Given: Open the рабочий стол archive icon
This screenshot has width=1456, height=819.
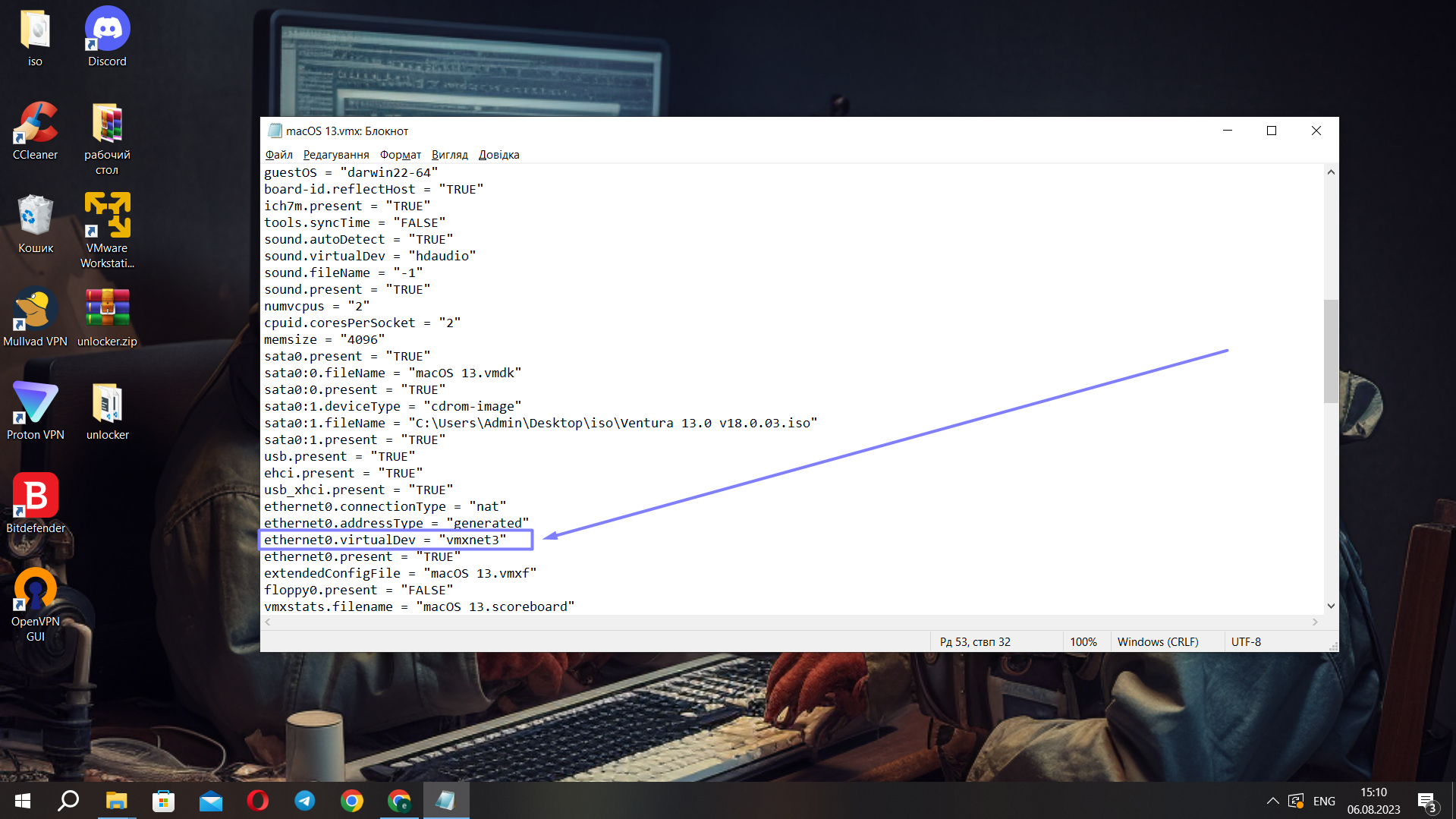Looking at the screenshot, I should pos(107,139).
